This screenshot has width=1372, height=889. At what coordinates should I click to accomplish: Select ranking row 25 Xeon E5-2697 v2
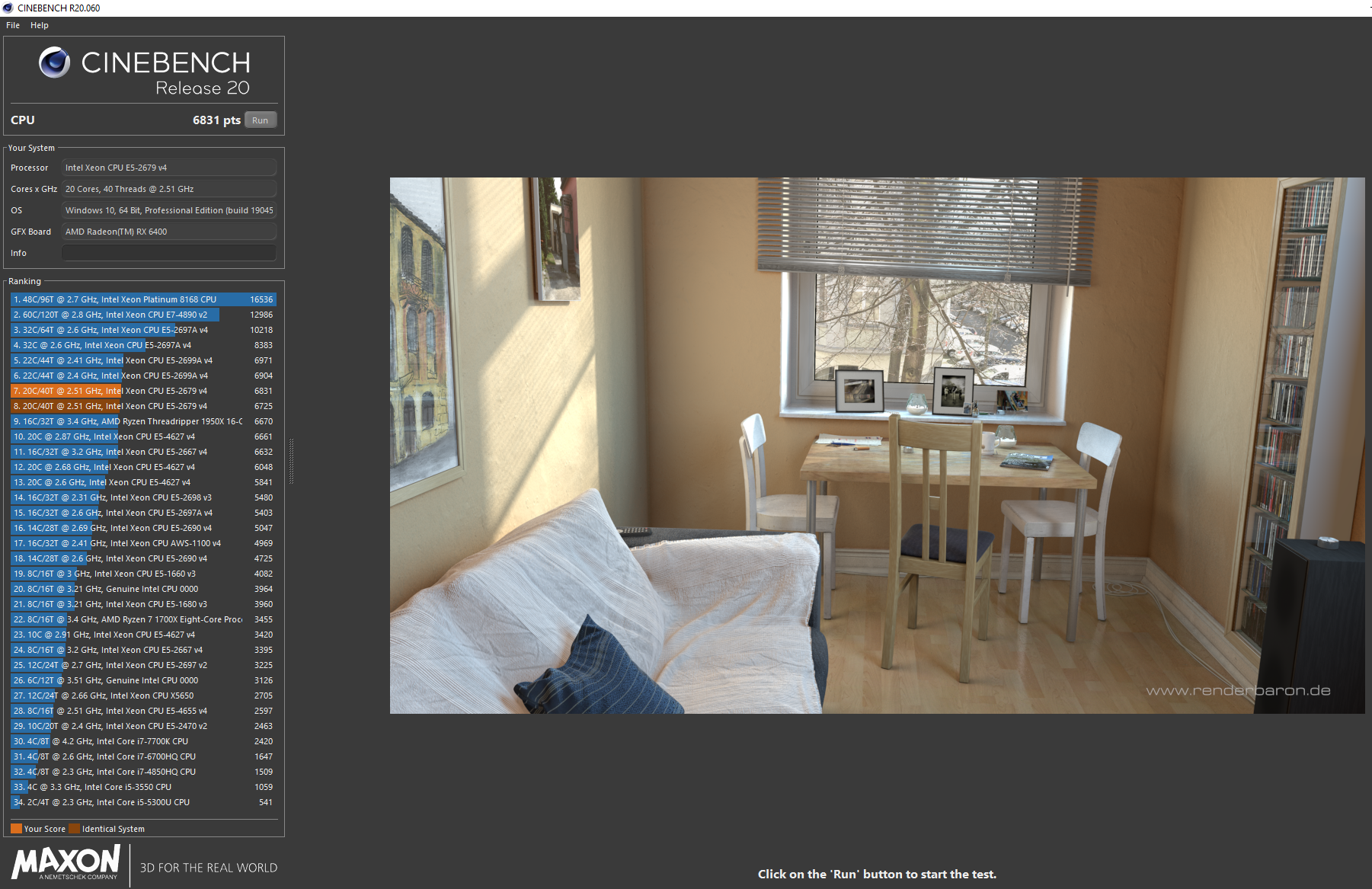point(143,665)
